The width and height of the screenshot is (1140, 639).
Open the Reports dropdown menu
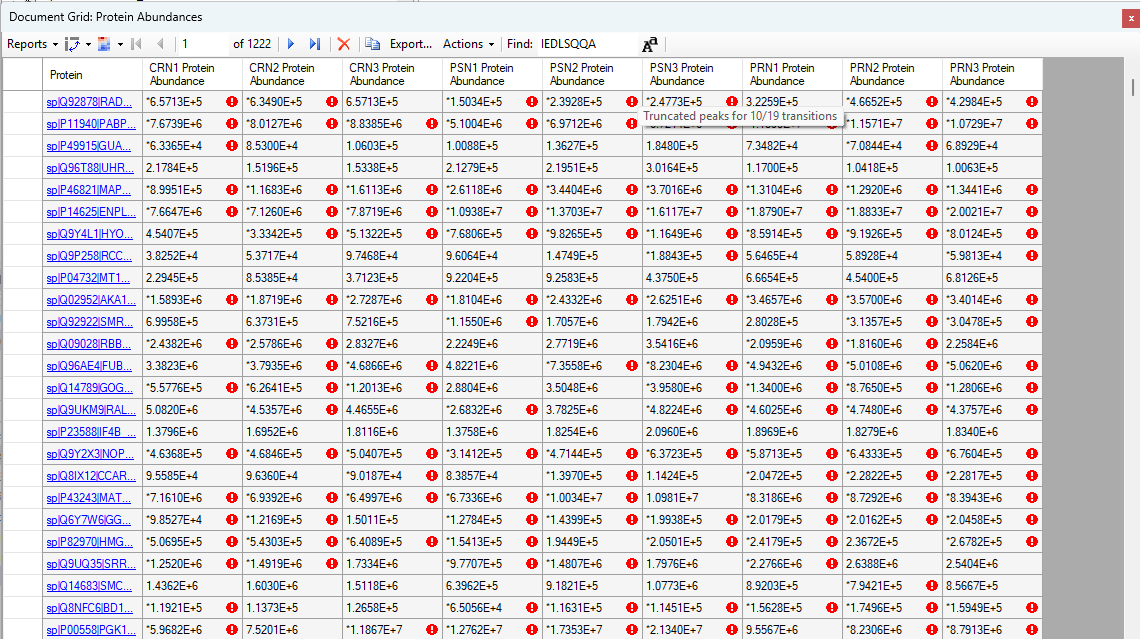click(x=32, y=44)
